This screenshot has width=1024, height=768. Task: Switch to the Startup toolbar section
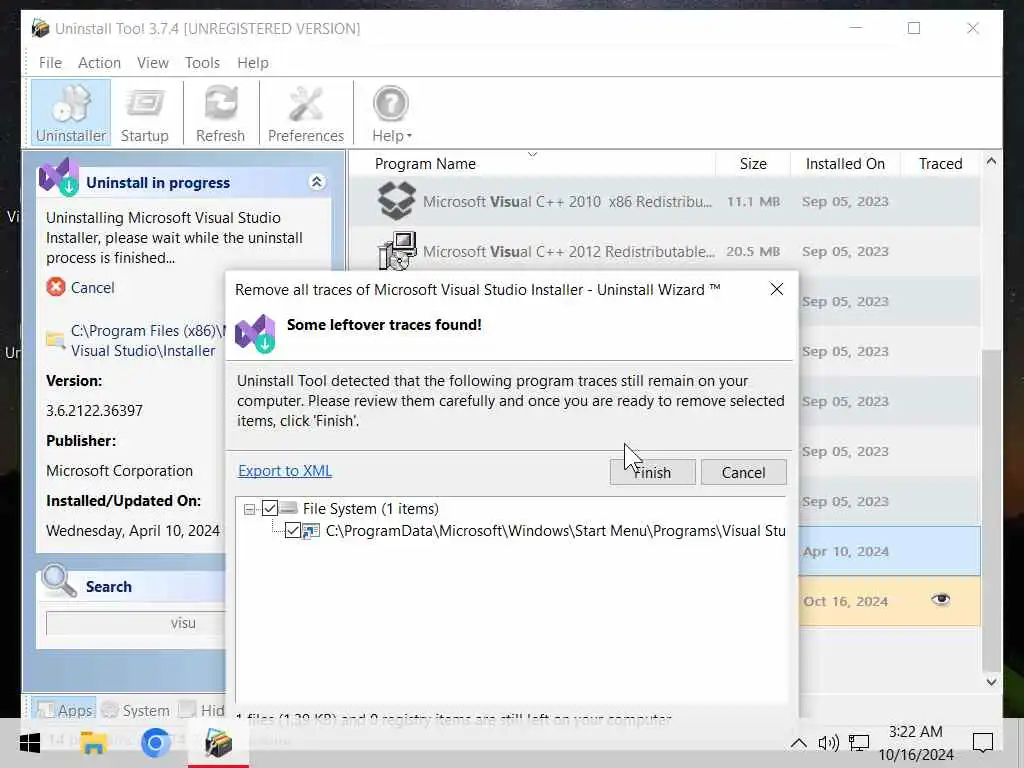tap(144, 112)
